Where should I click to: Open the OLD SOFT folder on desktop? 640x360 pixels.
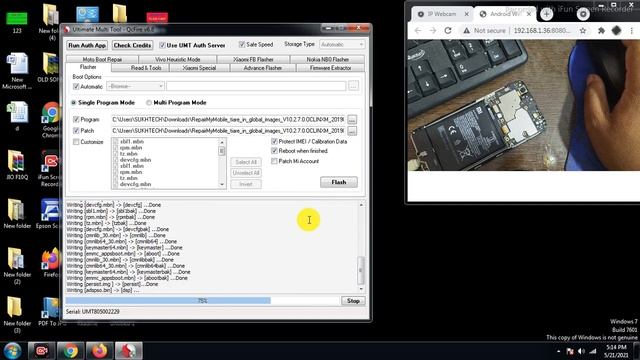[x=51, y=67]
